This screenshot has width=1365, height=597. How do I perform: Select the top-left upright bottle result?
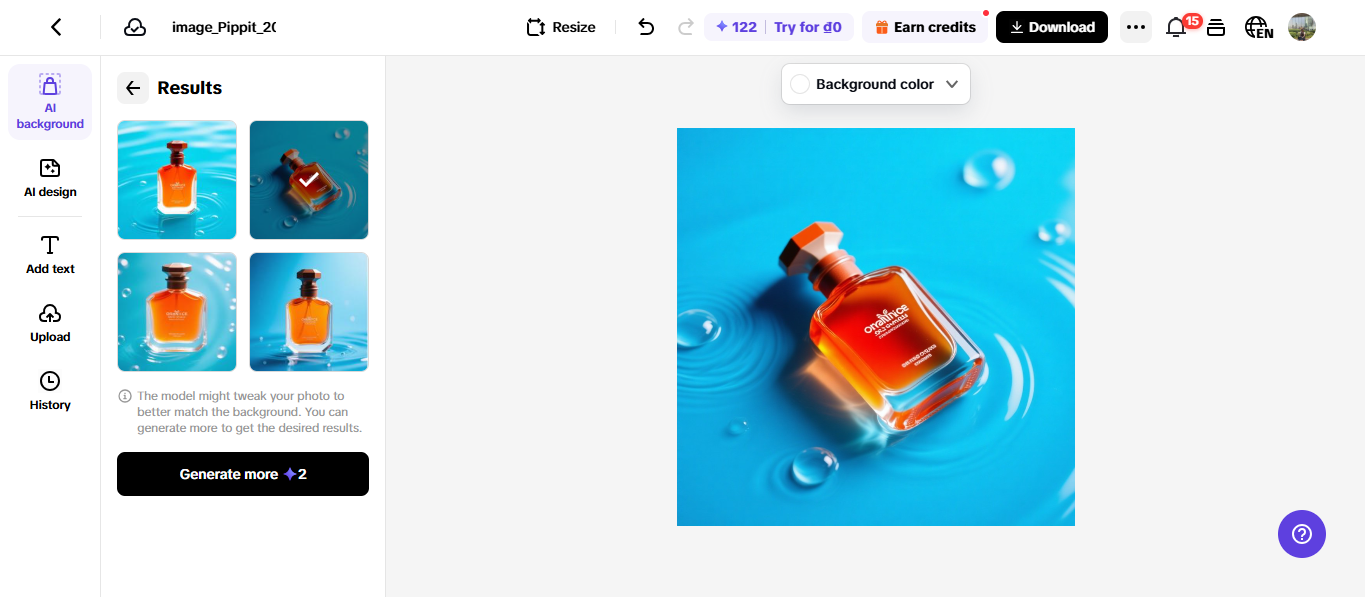pyautogui.click(x=177, y=180)
